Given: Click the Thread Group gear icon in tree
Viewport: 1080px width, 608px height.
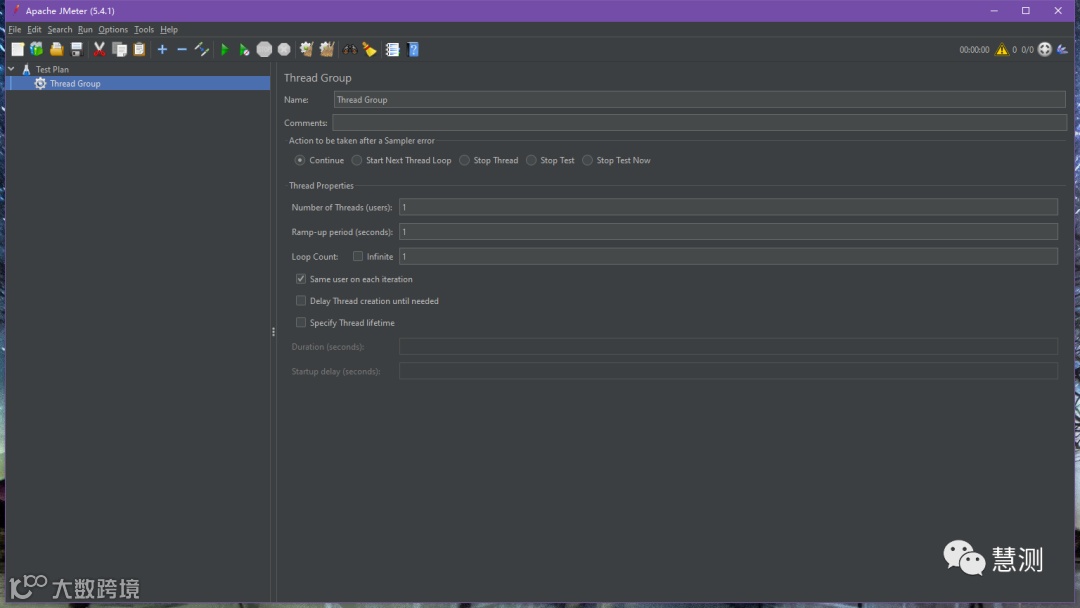Looking at the screenshot, I should pyautogui.click(x=40, y=83).
